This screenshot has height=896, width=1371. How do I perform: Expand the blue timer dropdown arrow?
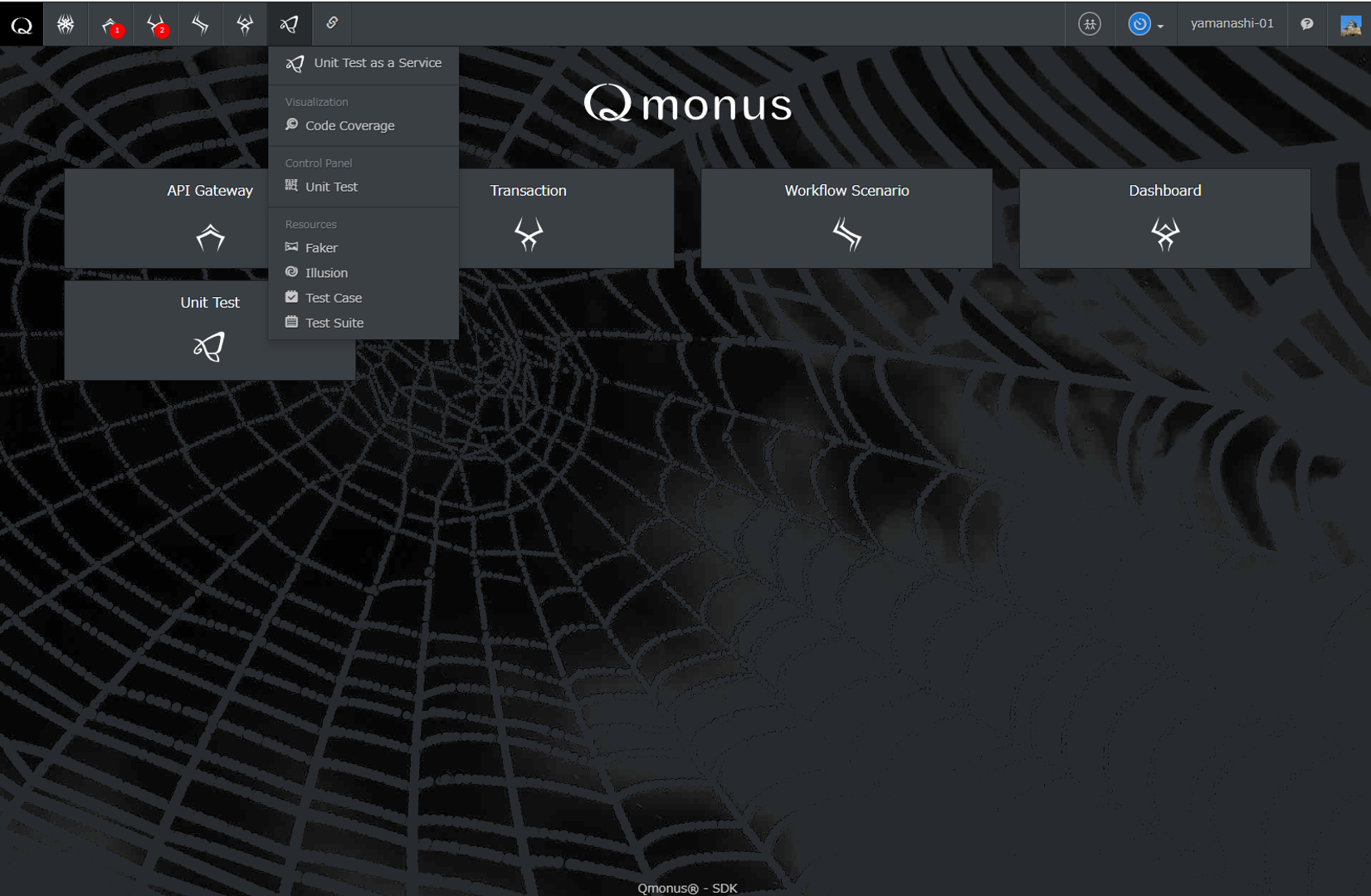coord(1160,26)
